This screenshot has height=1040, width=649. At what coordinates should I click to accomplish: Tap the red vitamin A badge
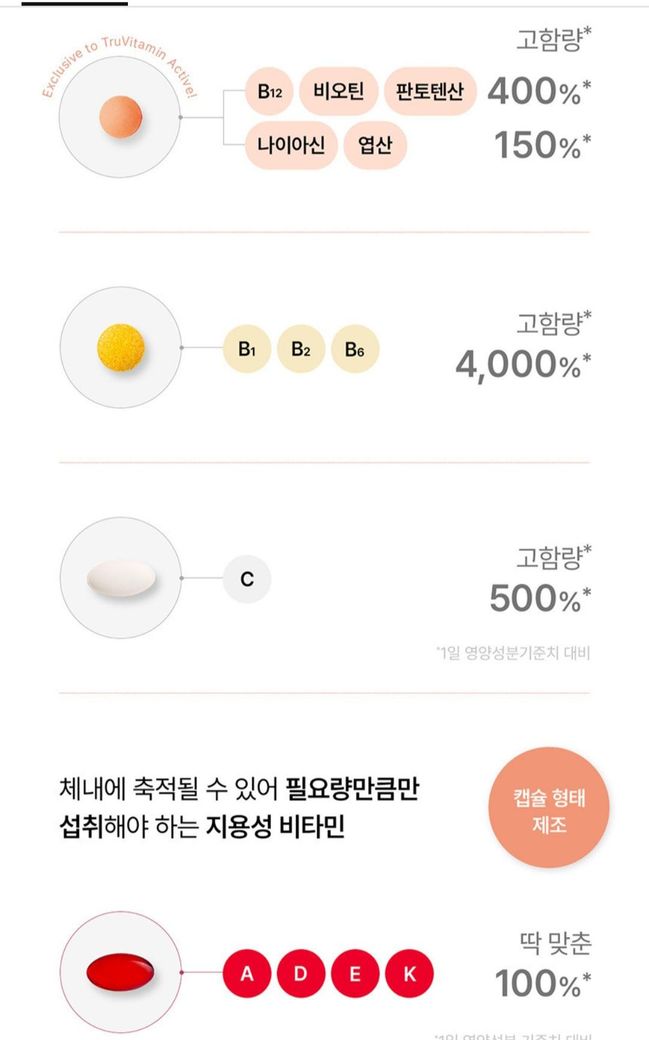coord(247,973)
